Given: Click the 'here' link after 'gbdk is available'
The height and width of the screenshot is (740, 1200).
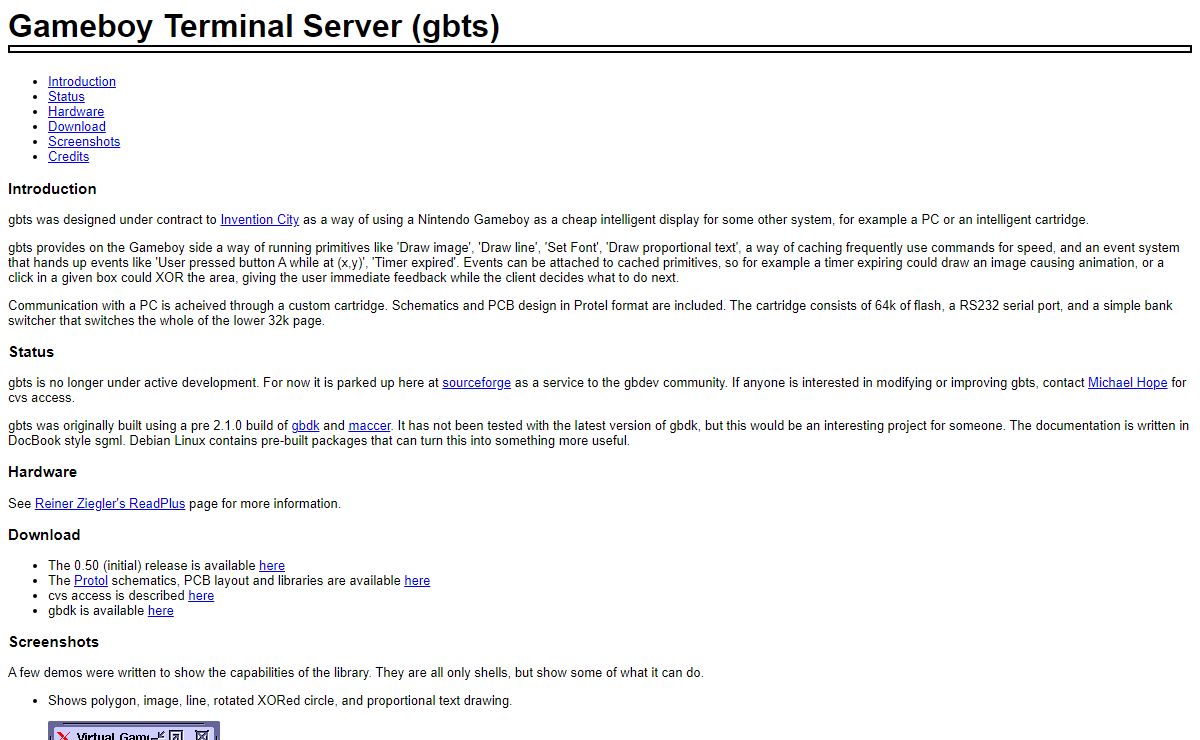Looking at the screenshot, I should (x=161, y=611).
